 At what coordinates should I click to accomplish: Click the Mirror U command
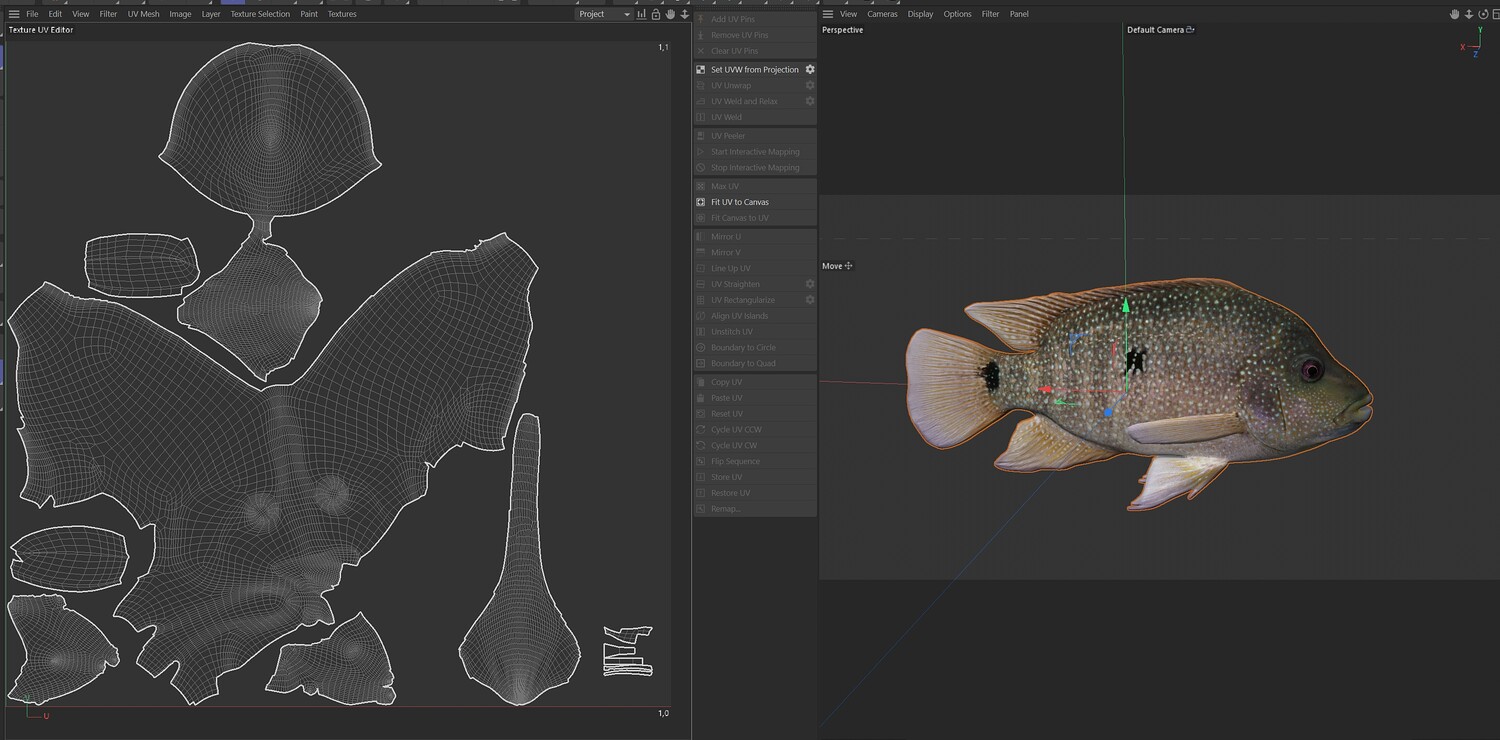(755, 237)
